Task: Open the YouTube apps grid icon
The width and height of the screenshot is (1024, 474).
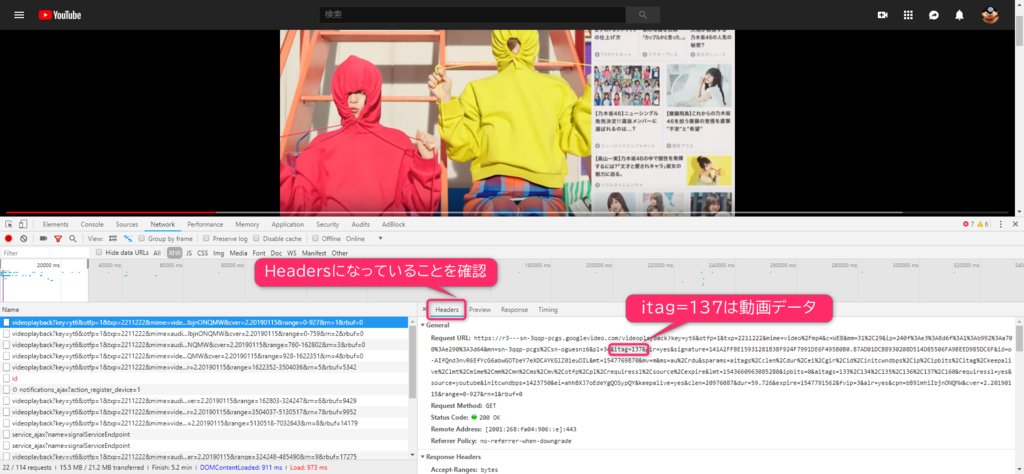Action: pos(908,14)
